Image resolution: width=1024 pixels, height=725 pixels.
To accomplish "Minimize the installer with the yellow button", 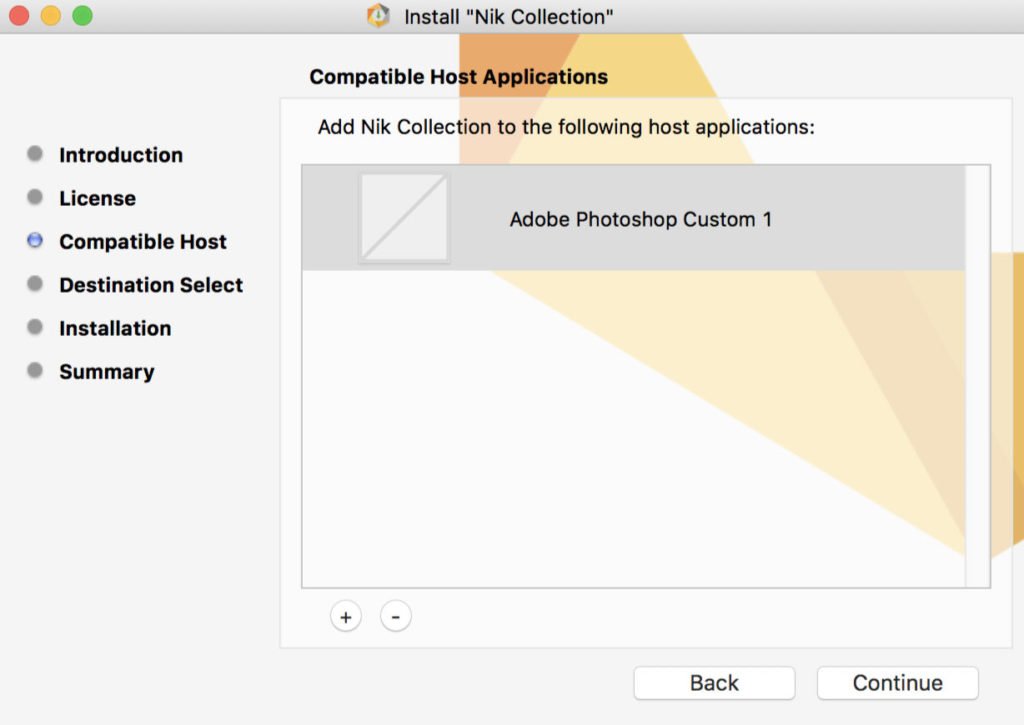I will point(51,15).
